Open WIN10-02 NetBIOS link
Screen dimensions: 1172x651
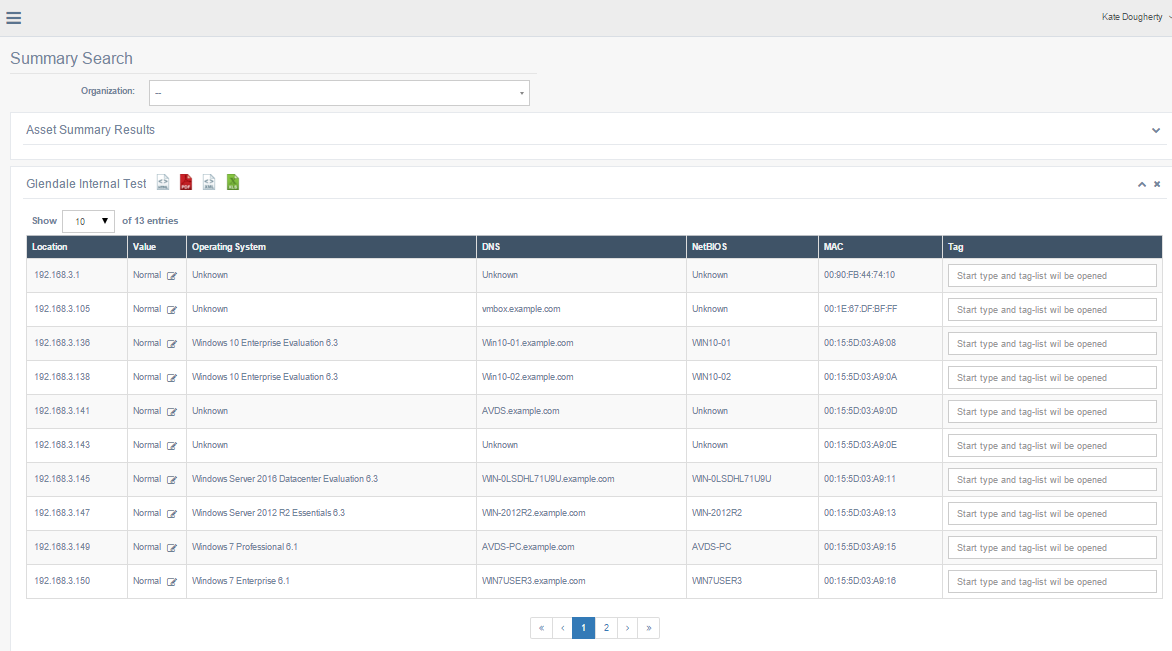coord(711,377)
